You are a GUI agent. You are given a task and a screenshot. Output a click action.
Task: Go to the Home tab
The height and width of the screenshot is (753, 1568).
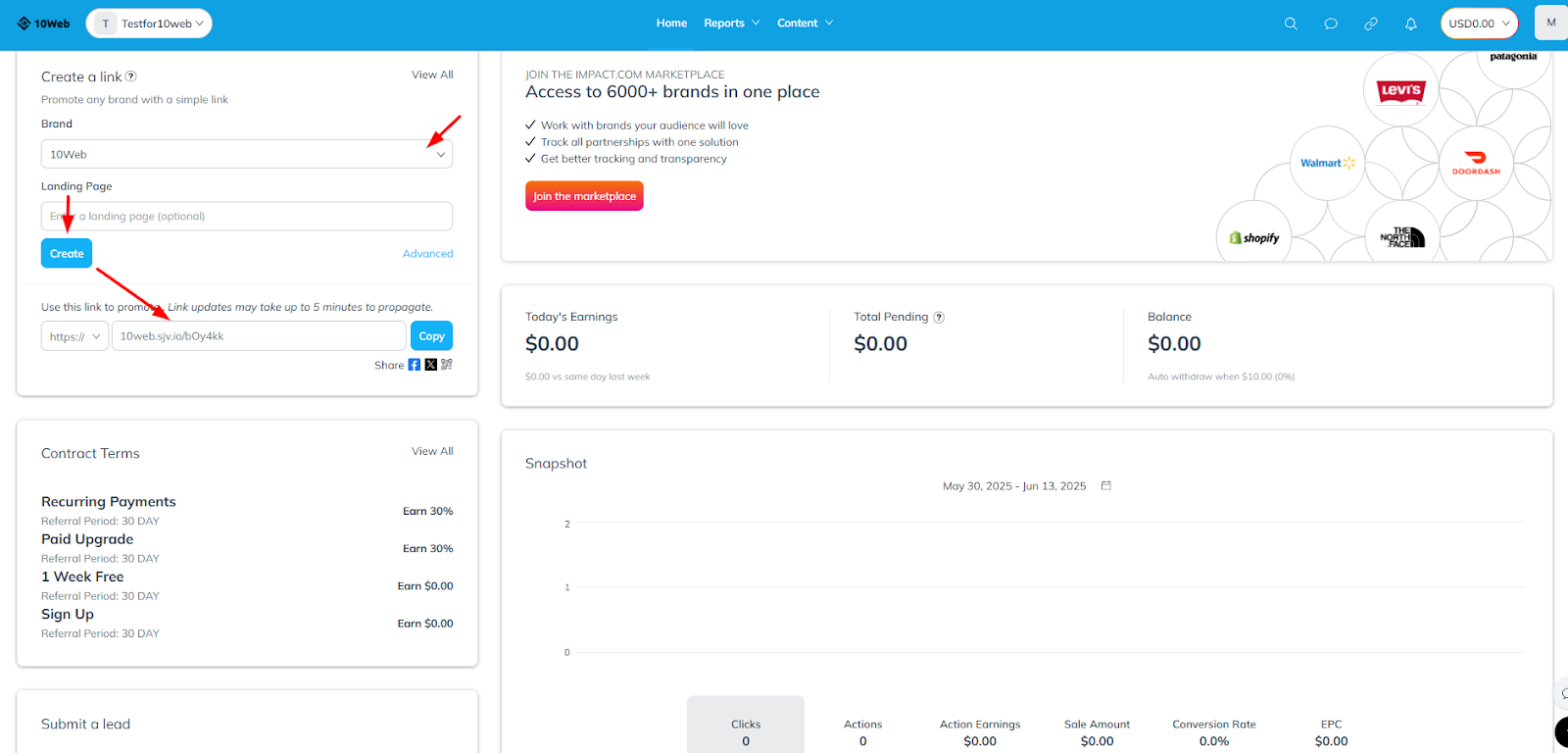671,24
